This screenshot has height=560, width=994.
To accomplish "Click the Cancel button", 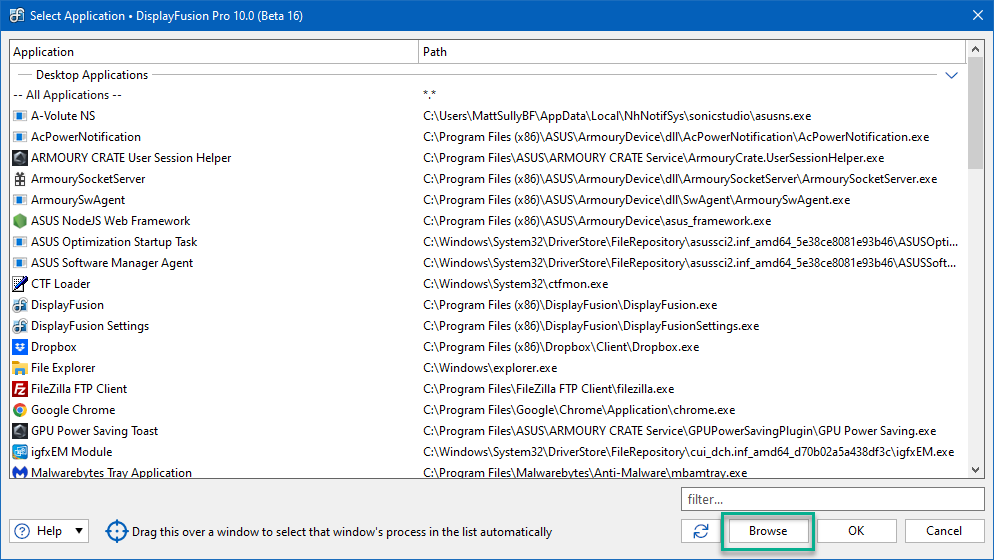I will [x=944, y=531].
